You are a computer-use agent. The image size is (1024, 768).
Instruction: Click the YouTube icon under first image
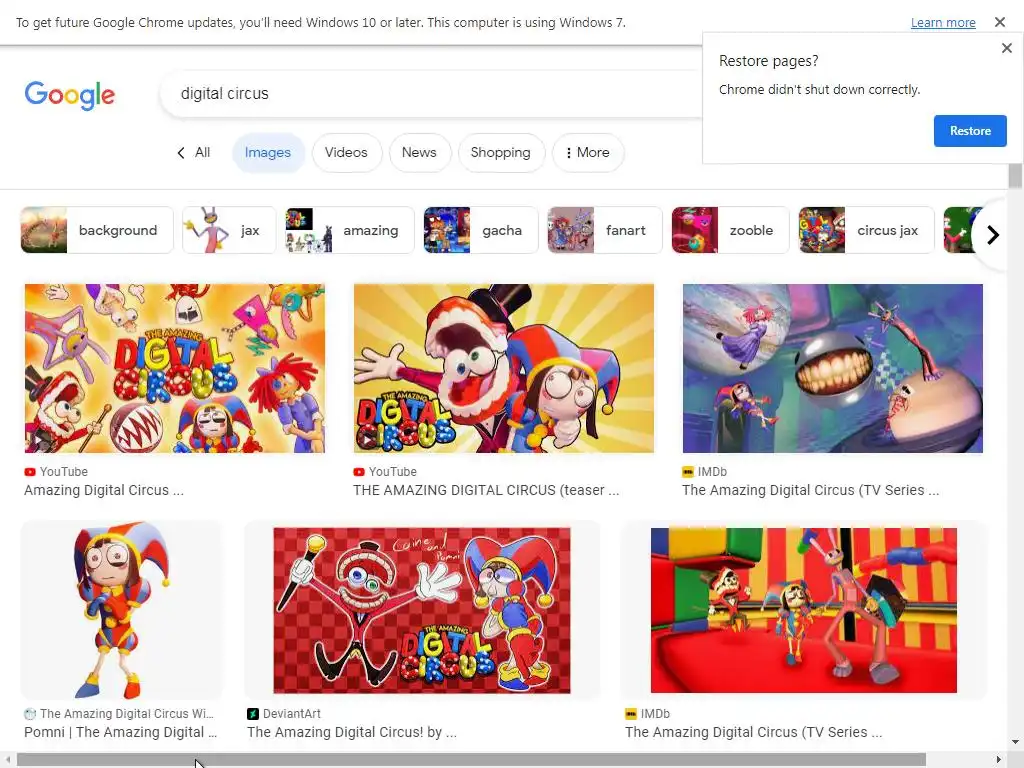coord(30,472)
